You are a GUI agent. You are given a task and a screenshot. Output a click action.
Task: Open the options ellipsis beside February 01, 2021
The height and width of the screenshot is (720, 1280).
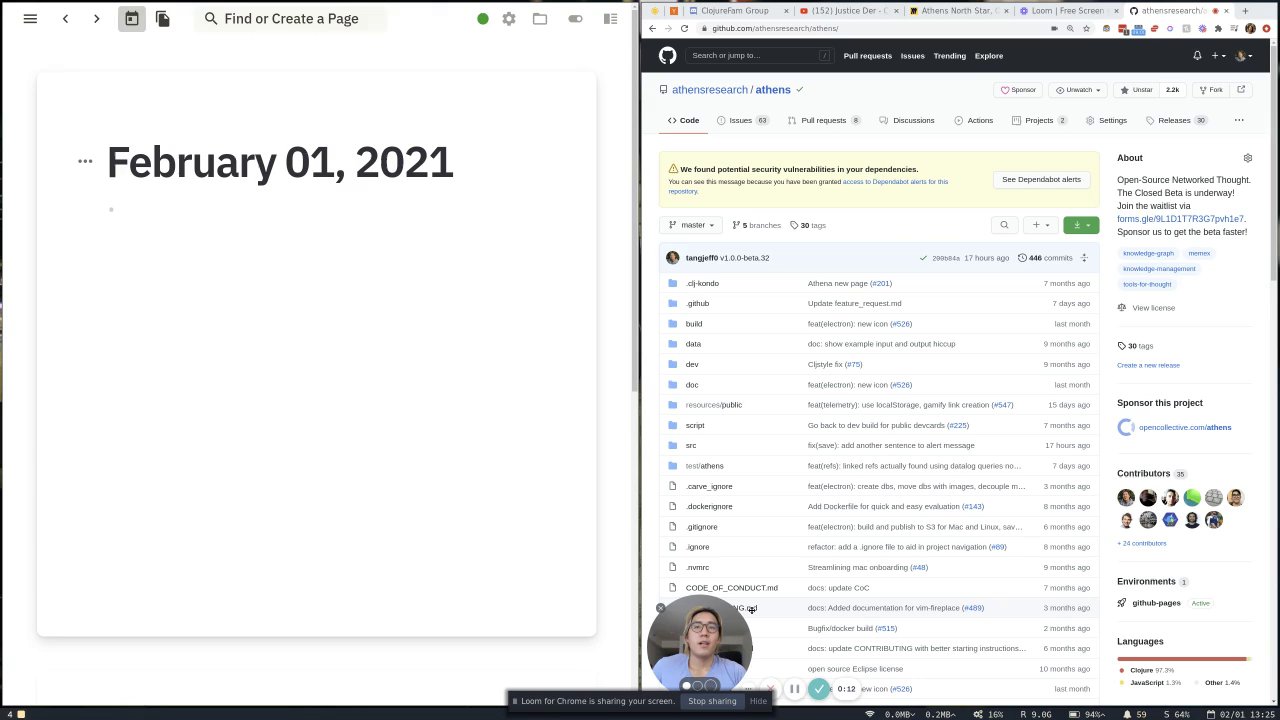pos(85,161)
